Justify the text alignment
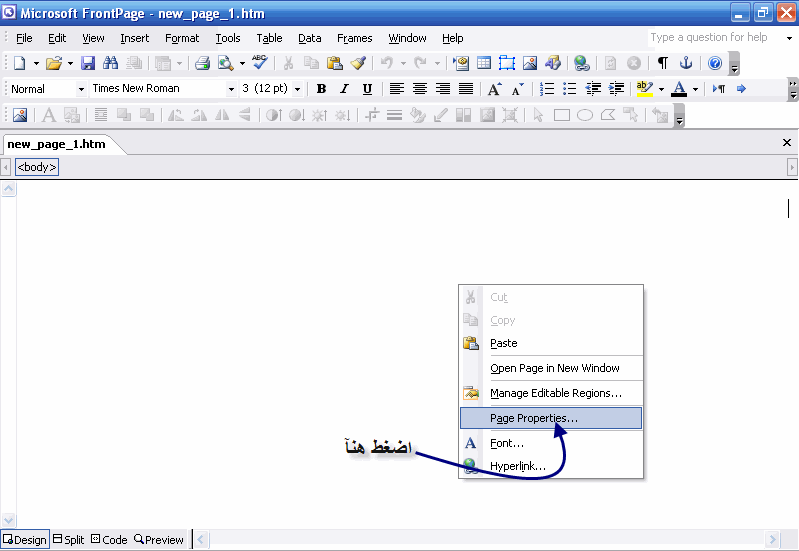This screenshot has width=799, height=551. coord(466,89)
